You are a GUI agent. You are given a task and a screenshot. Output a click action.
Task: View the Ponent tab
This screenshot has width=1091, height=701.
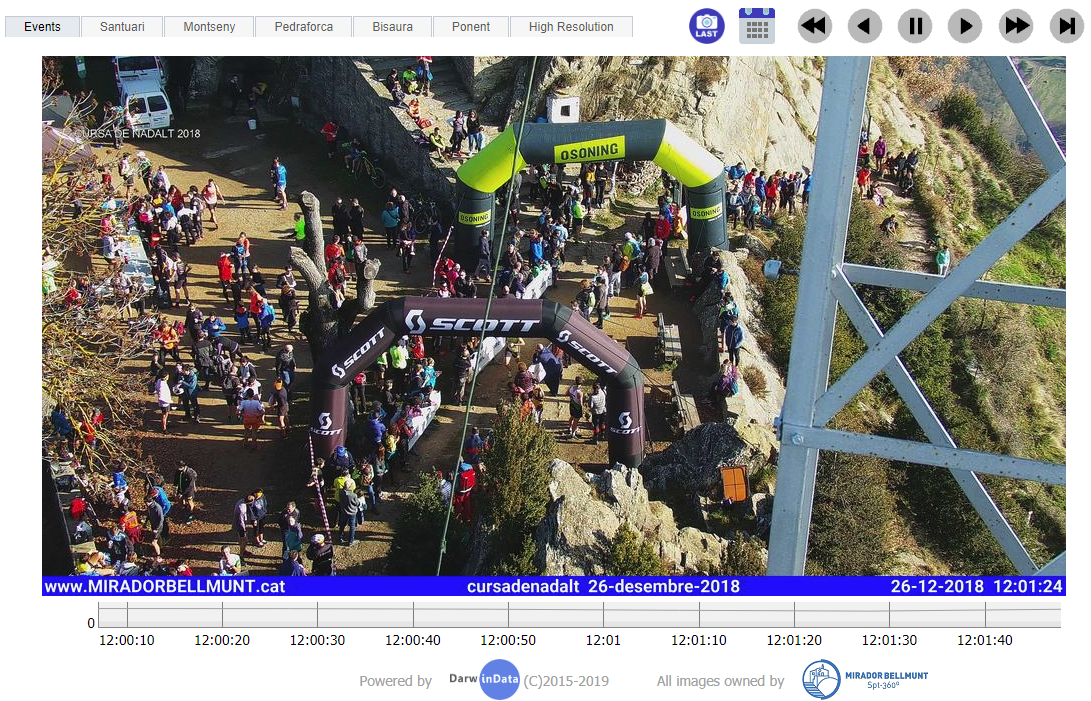(x=471, y=26)
